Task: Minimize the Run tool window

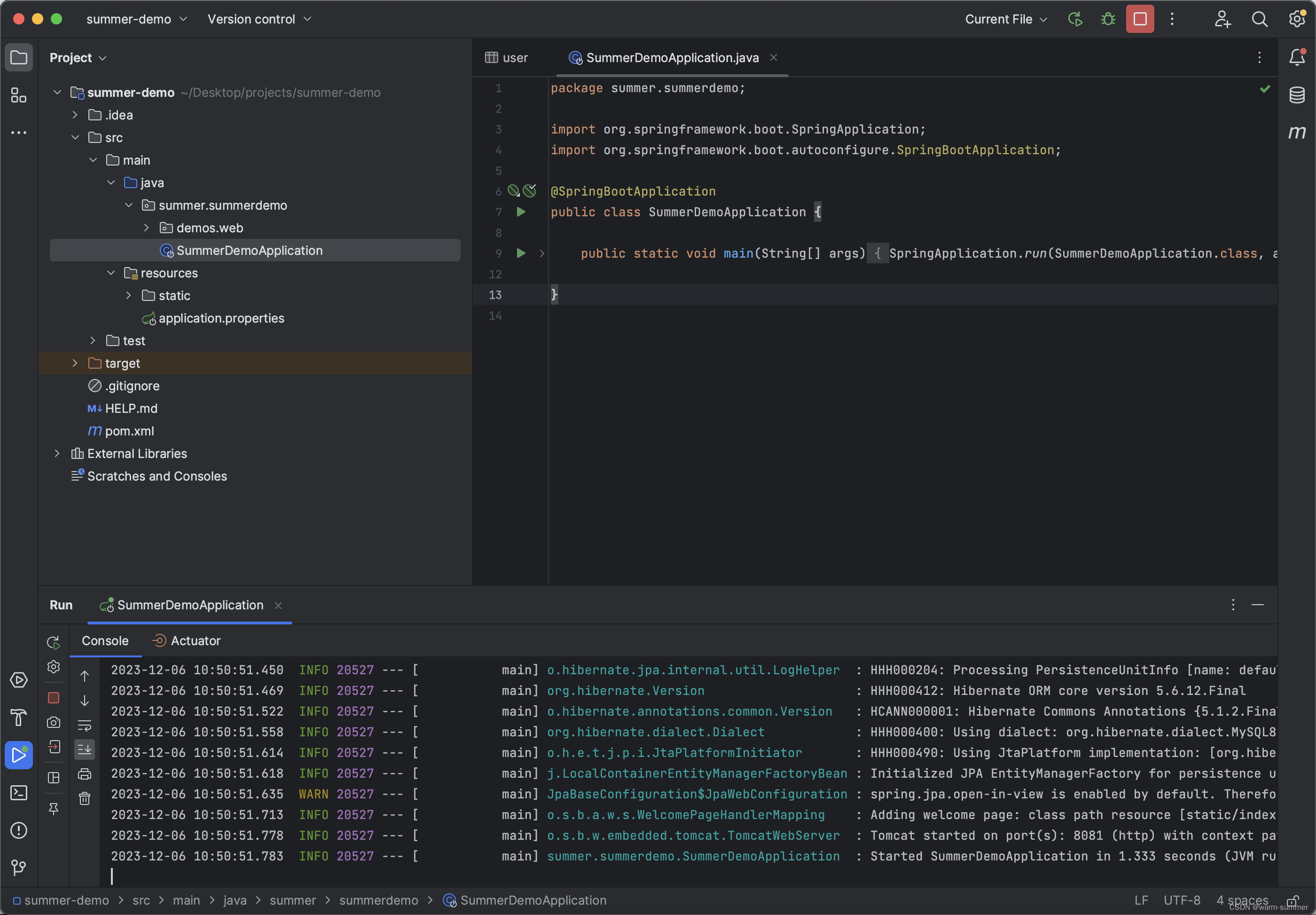Action: [1258, 605]
